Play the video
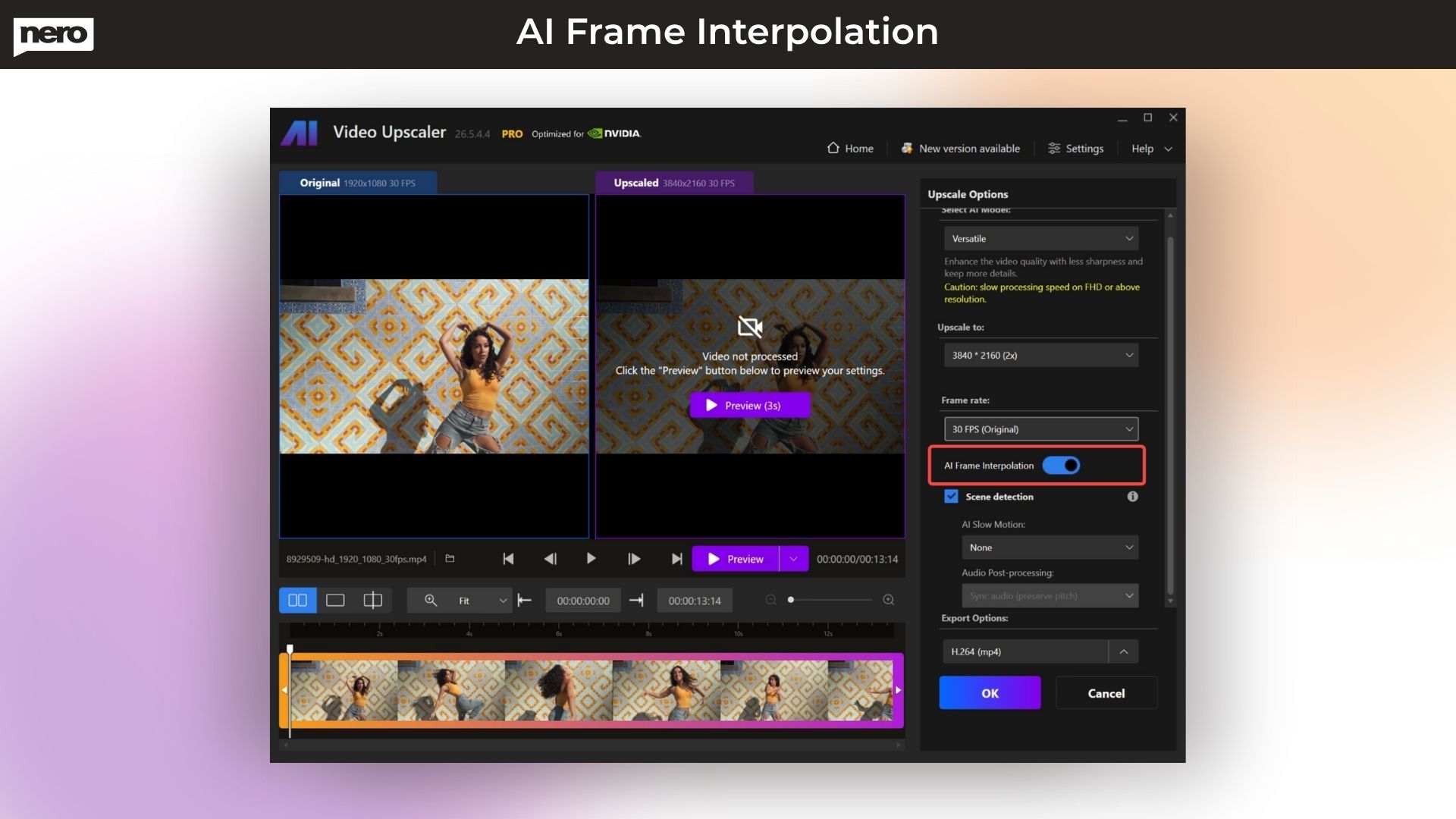This screenshot has height=819, width=1456. pos(591,559)
